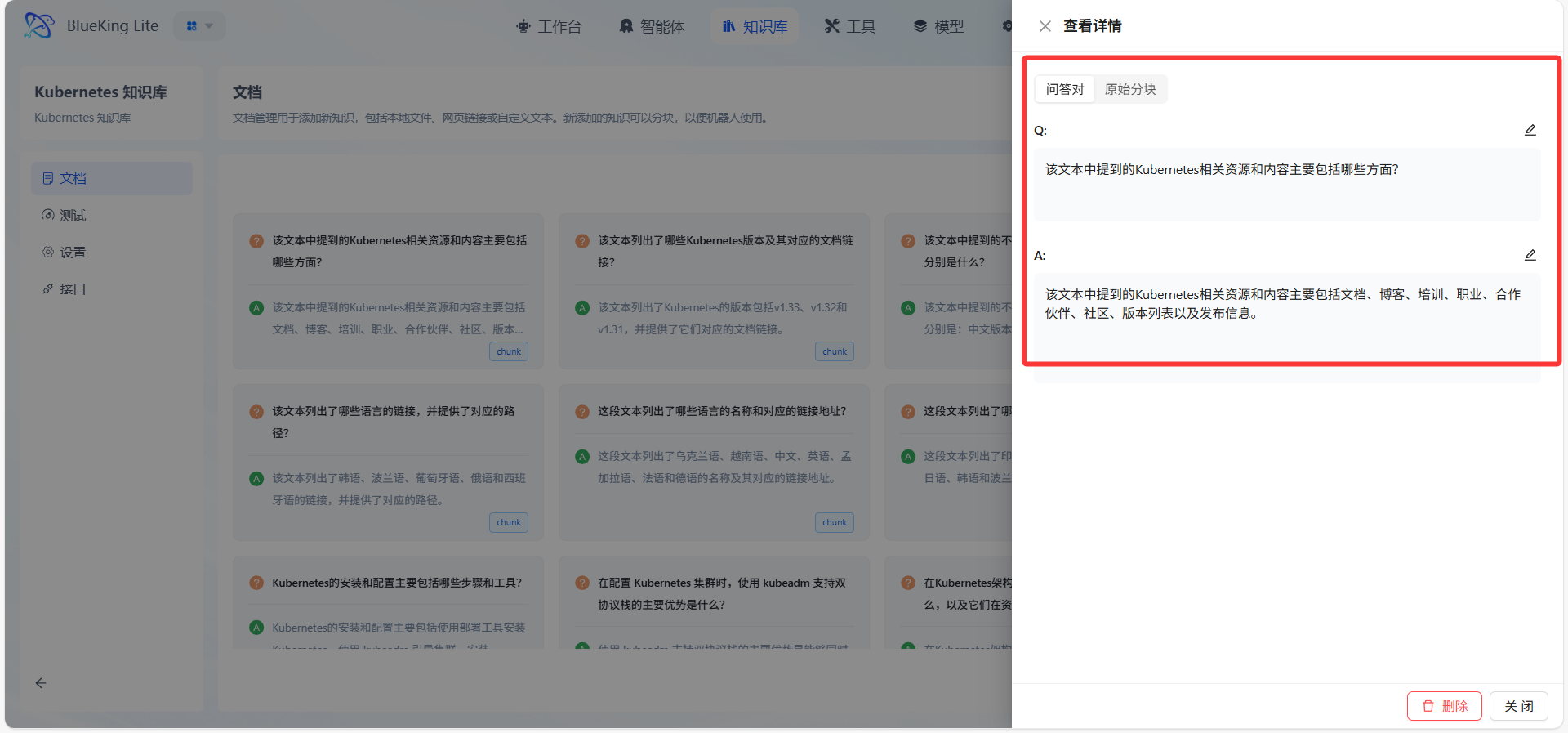Close the 查看详情 panel with the X icon

pos(1045,26)
